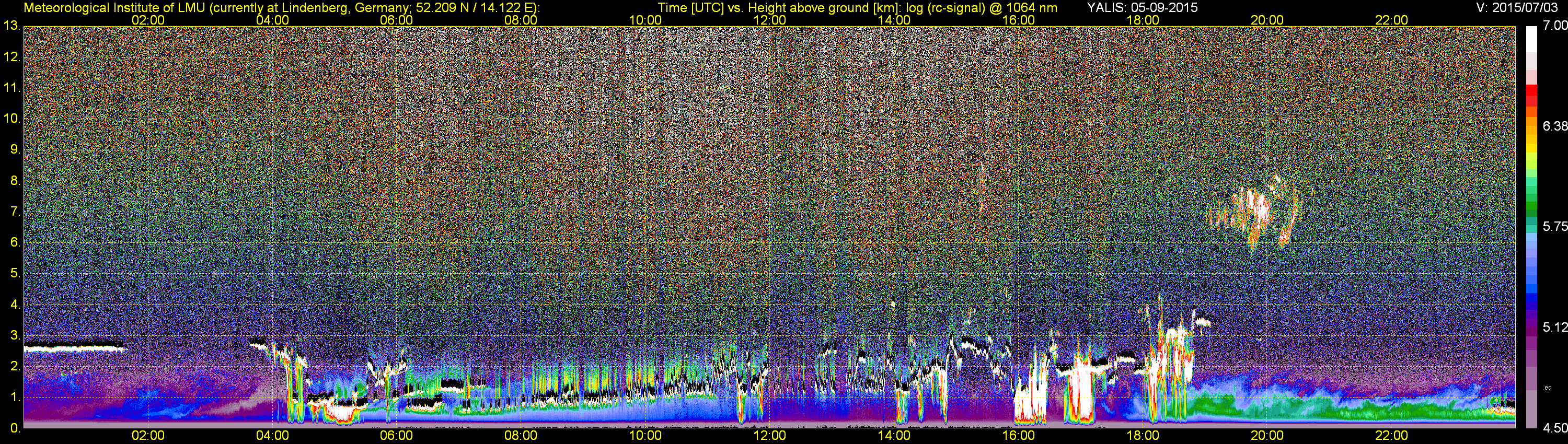Click the "7.00" color scale value

point(1554,26)
